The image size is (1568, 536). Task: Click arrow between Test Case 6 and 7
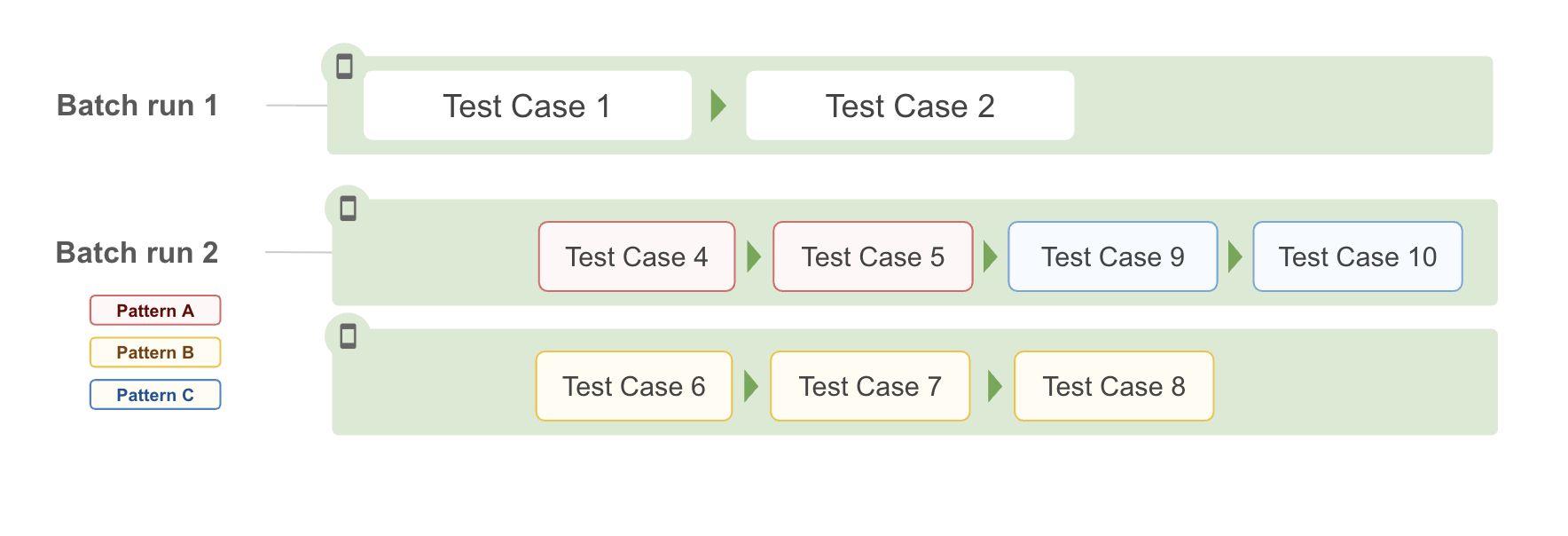point(751,386)
